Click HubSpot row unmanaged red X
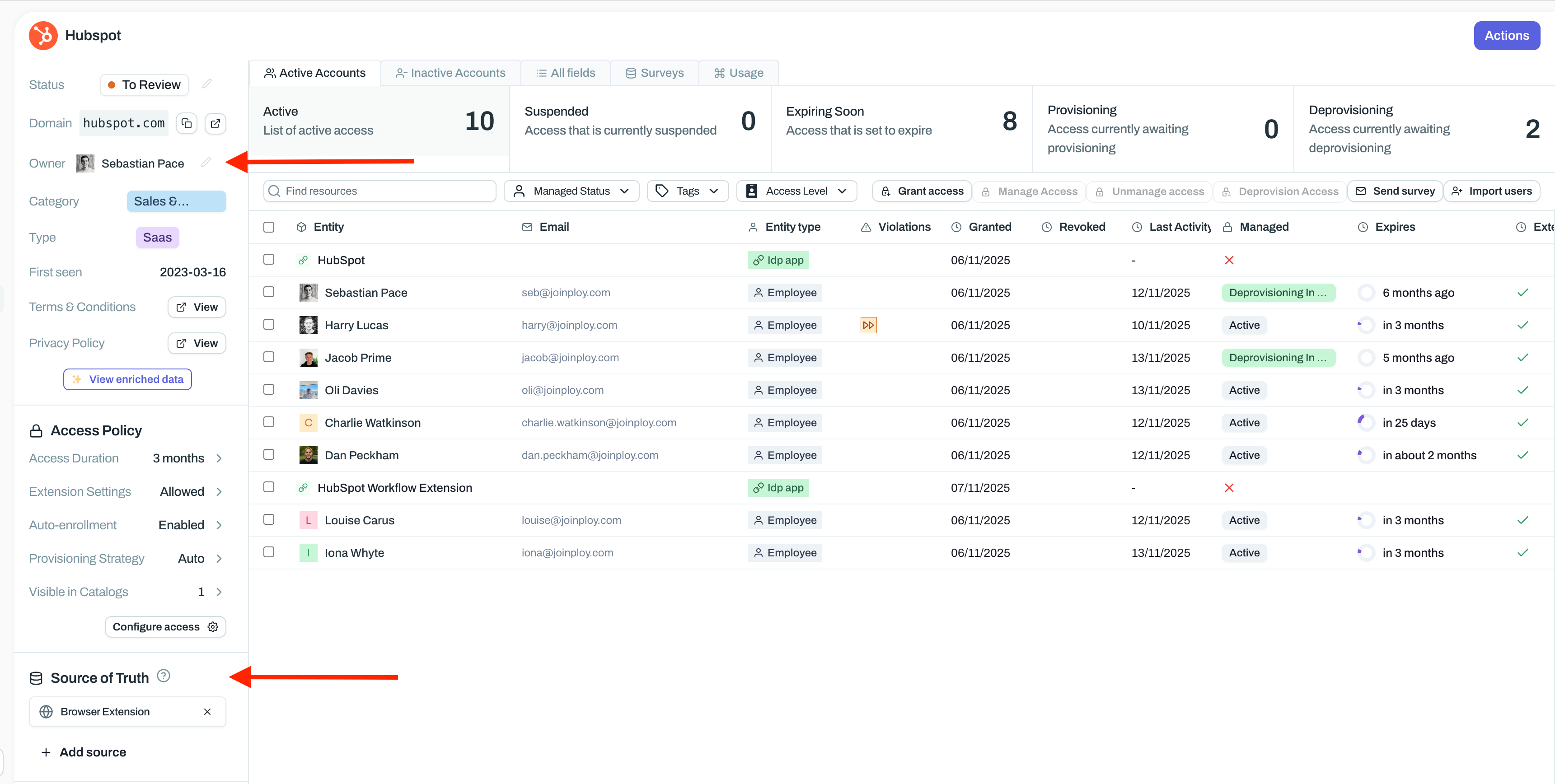This screenshot has height=784, width=1555. (1229, 260)
